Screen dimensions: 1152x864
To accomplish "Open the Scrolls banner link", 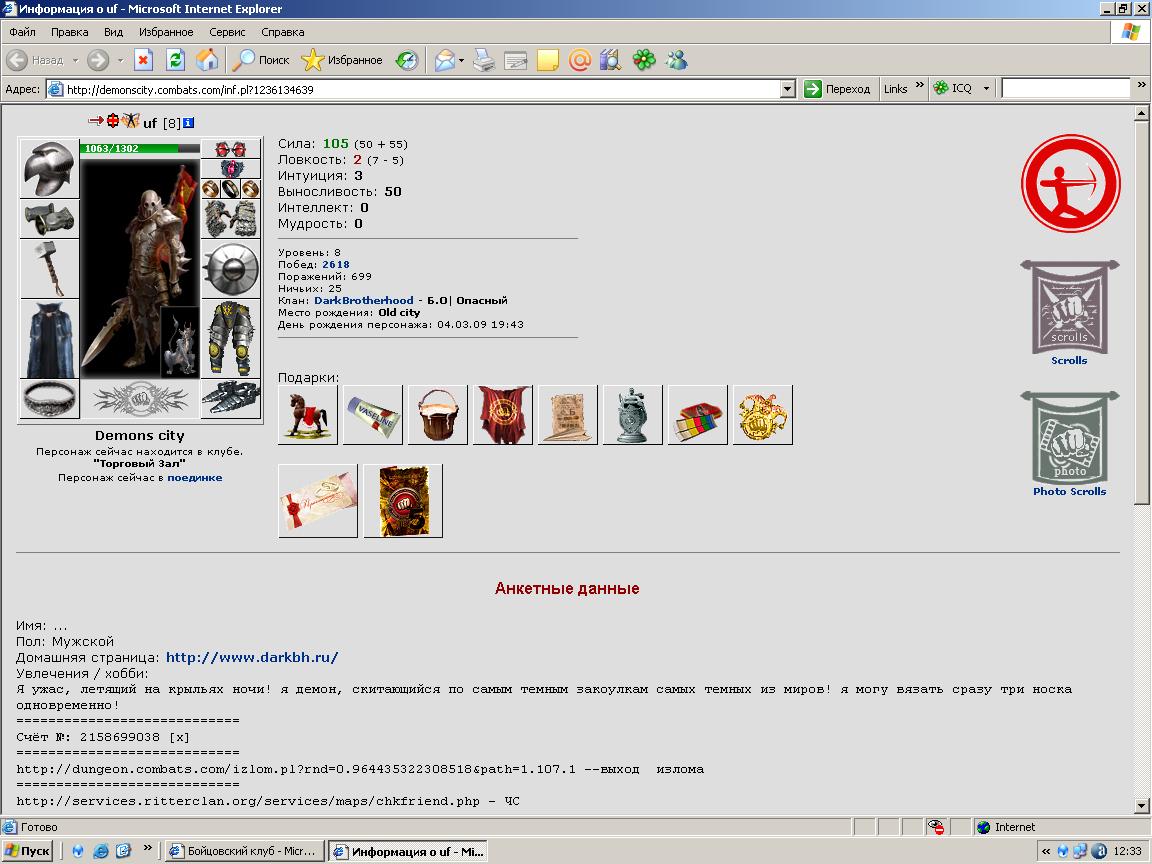I will [1070, 312].
